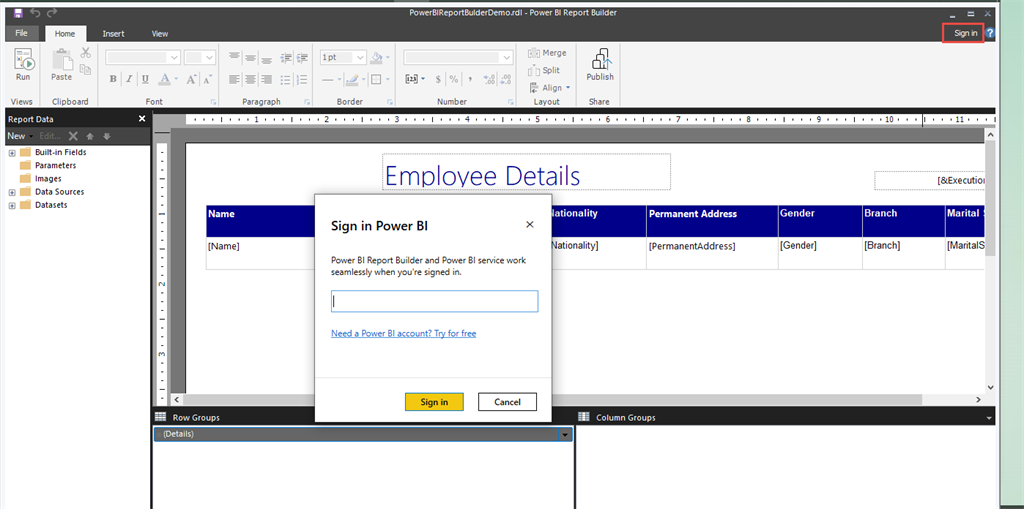The height and width of the screenshot is (509, 1024).
Task: Center text horizontally in Paragraph group
Action: (250, 79)
